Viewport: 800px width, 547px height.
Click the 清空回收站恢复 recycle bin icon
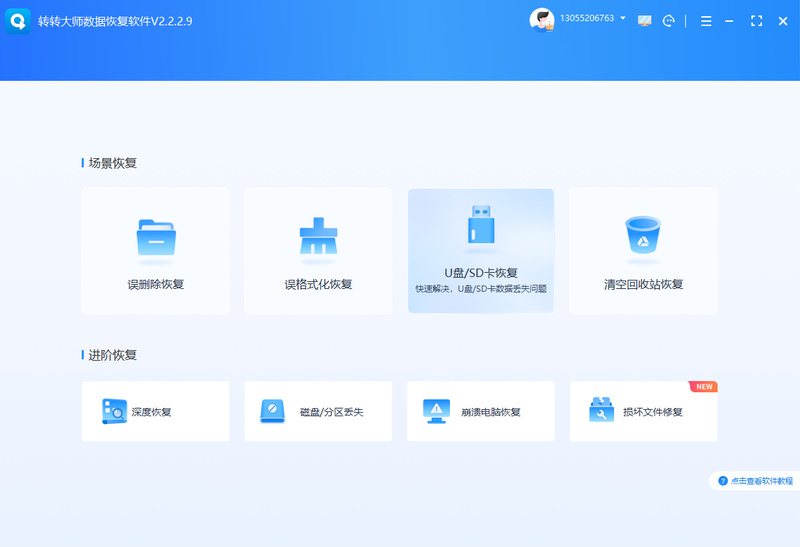coord(643,235)
